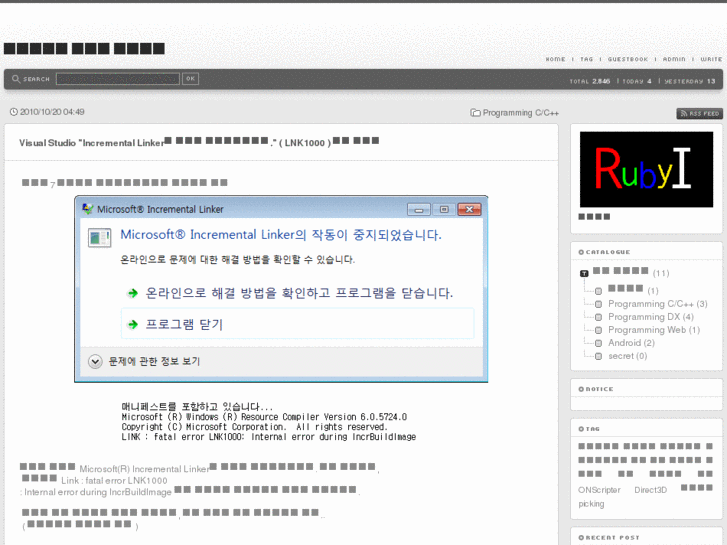Screen dimensions: 727x545
Task: Close the Incremental Linker dialog
Action: pos(469,210)
